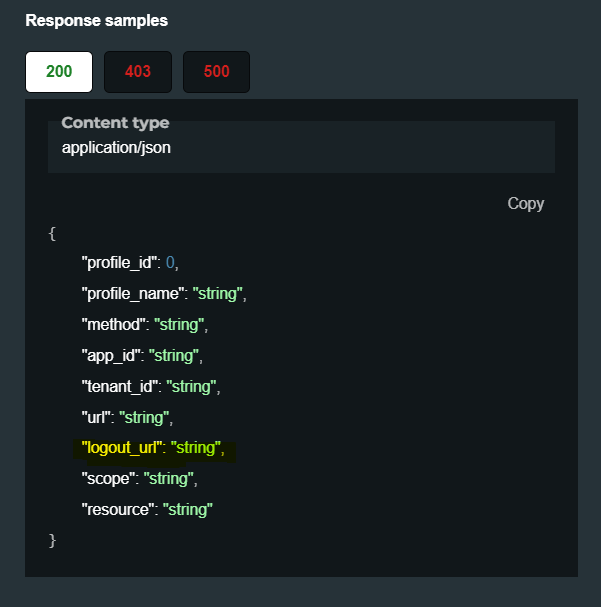Click the closing curly brace
Viewport: 601px width, 607px height.
tap(52, 540)
